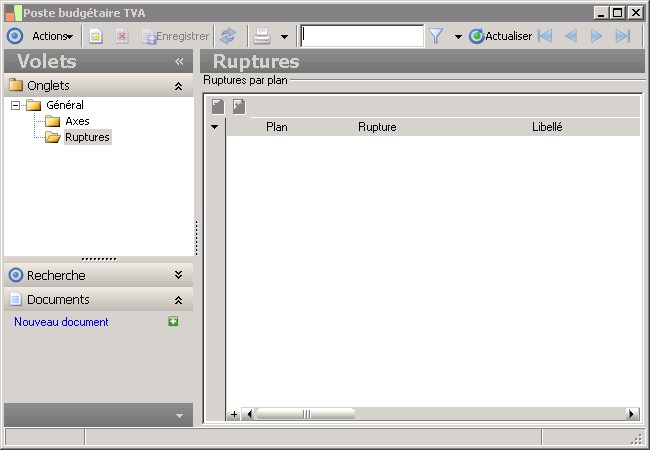Click the Recherche blue circle icon
650x450 pixels.
16,275
